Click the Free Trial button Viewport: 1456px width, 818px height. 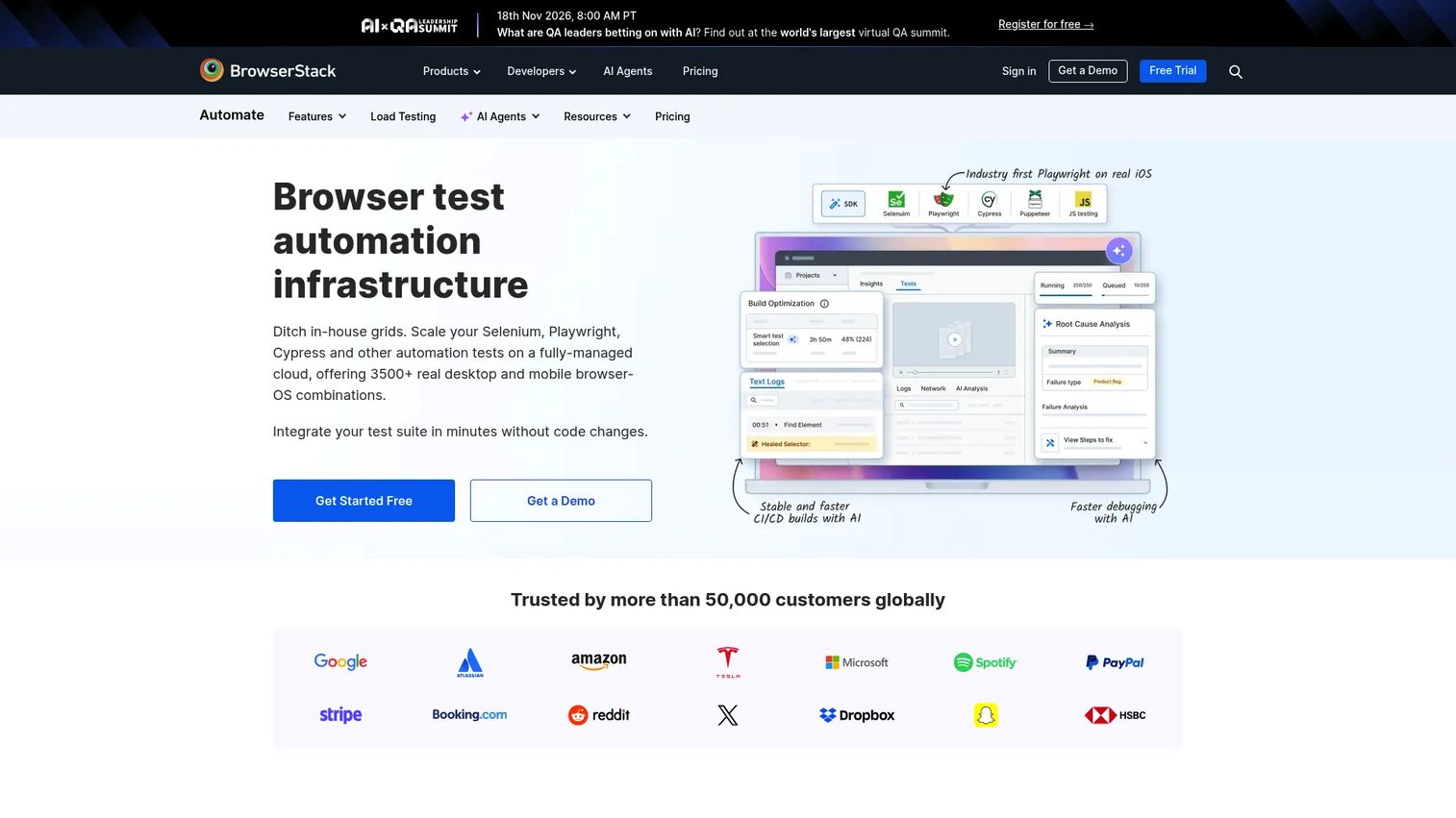(1172, 71)
